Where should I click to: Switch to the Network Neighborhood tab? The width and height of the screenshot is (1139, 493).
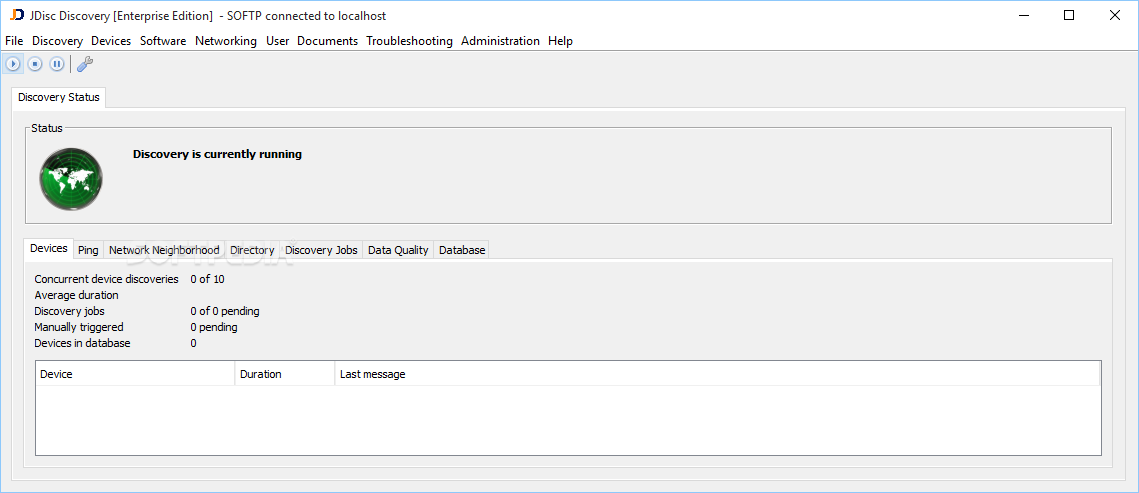pos(164,250)
